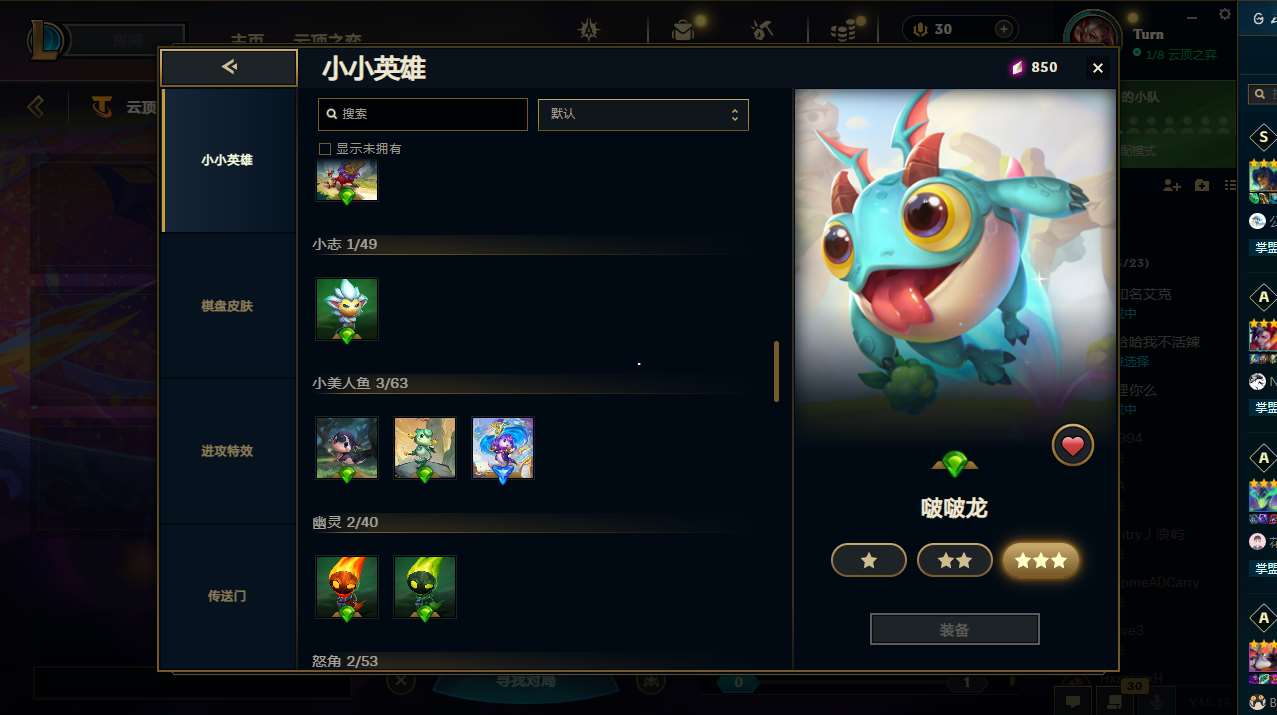Select the green flame ghost little legend
Screen dimensions: 1277x715
click(x=425, y=587)
